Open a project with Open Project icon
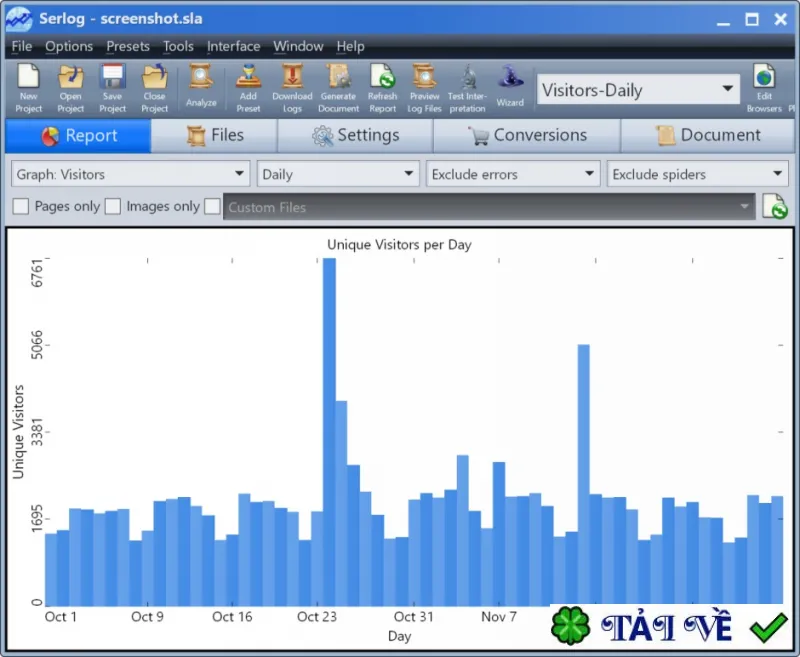 click(x=70, y=77)
